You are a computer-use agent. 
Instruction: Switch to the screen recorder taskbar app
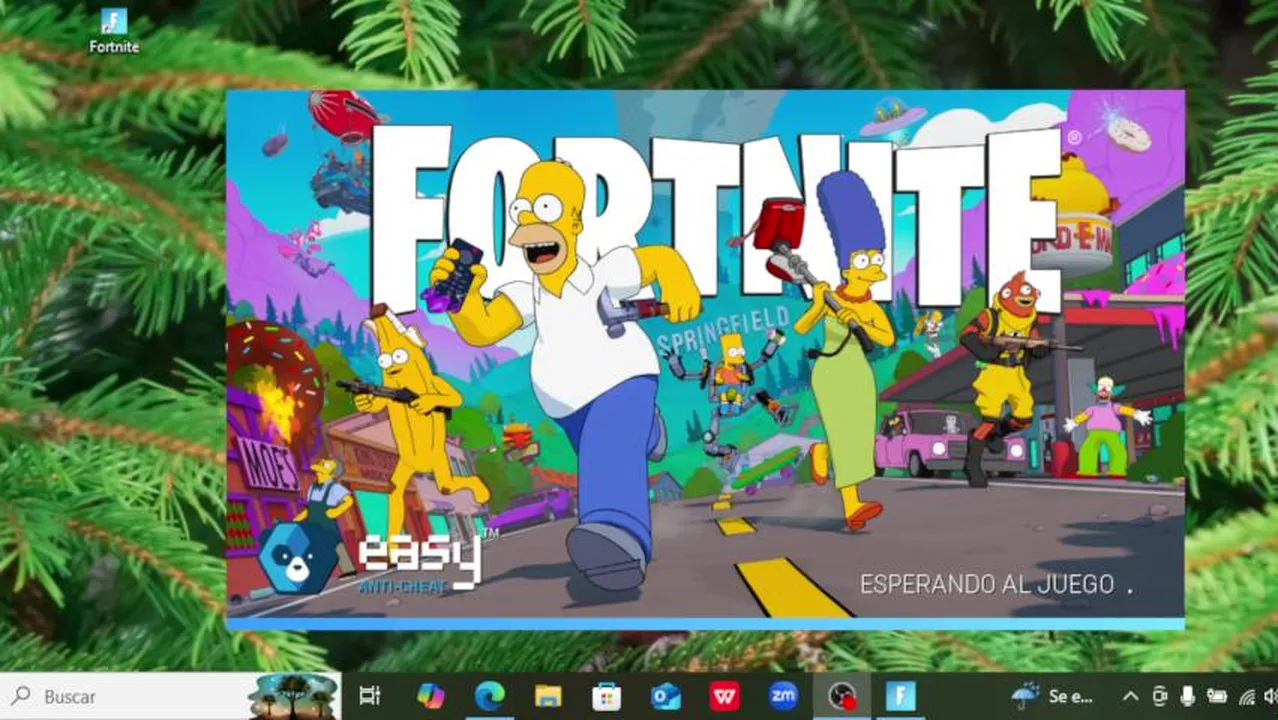click(842, 697)
